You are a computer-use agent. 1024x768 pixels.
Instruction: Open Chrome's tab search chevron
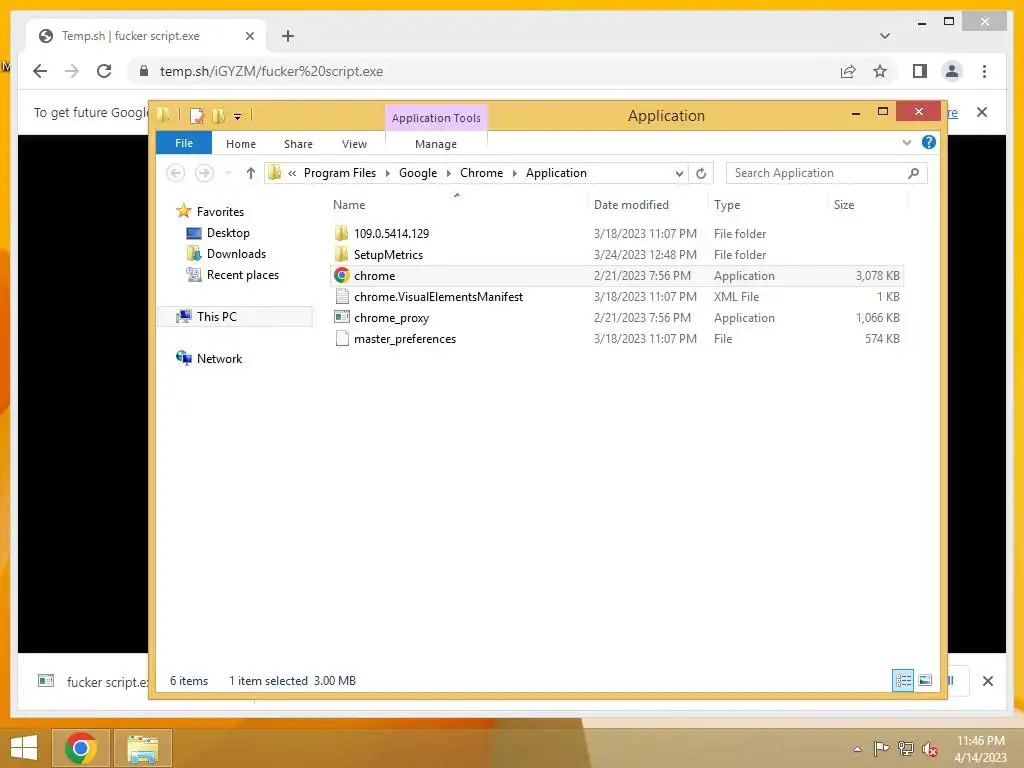pos(884,36)
